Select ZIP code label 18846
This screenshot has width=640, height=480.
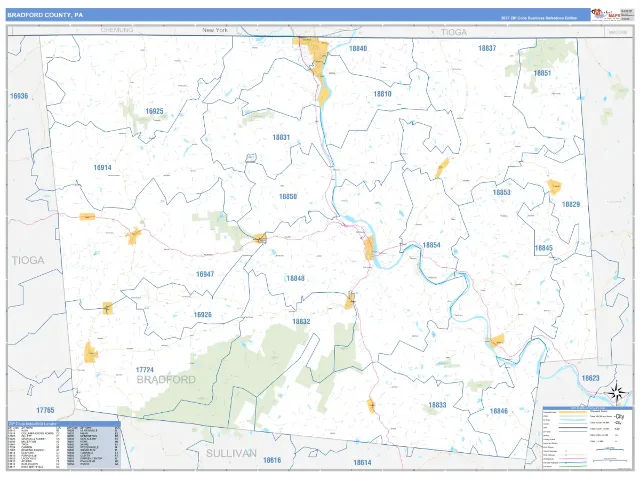tap(499, 411)
